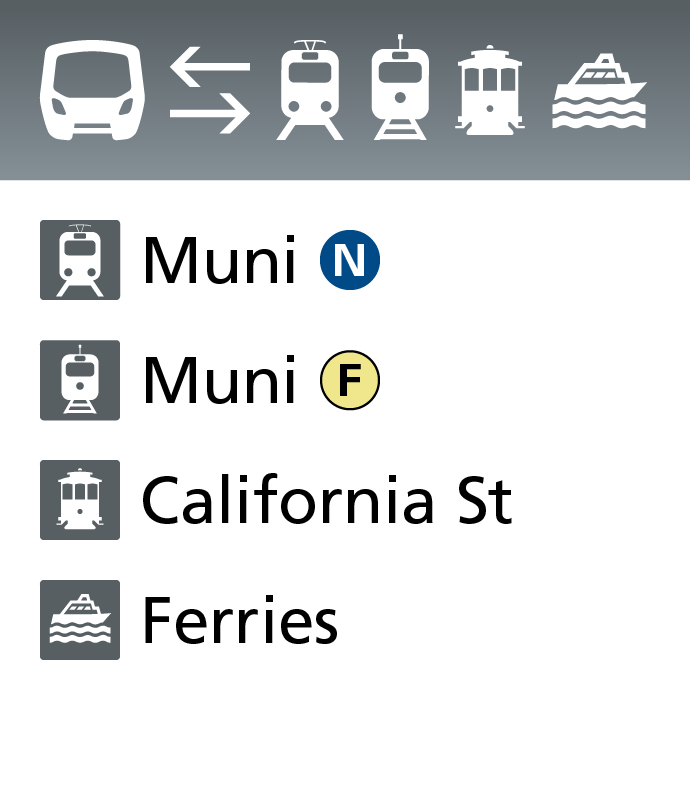Click blank white area below Ferries
The height and width of the screenshot is (800, 690).
pos(345,730)
